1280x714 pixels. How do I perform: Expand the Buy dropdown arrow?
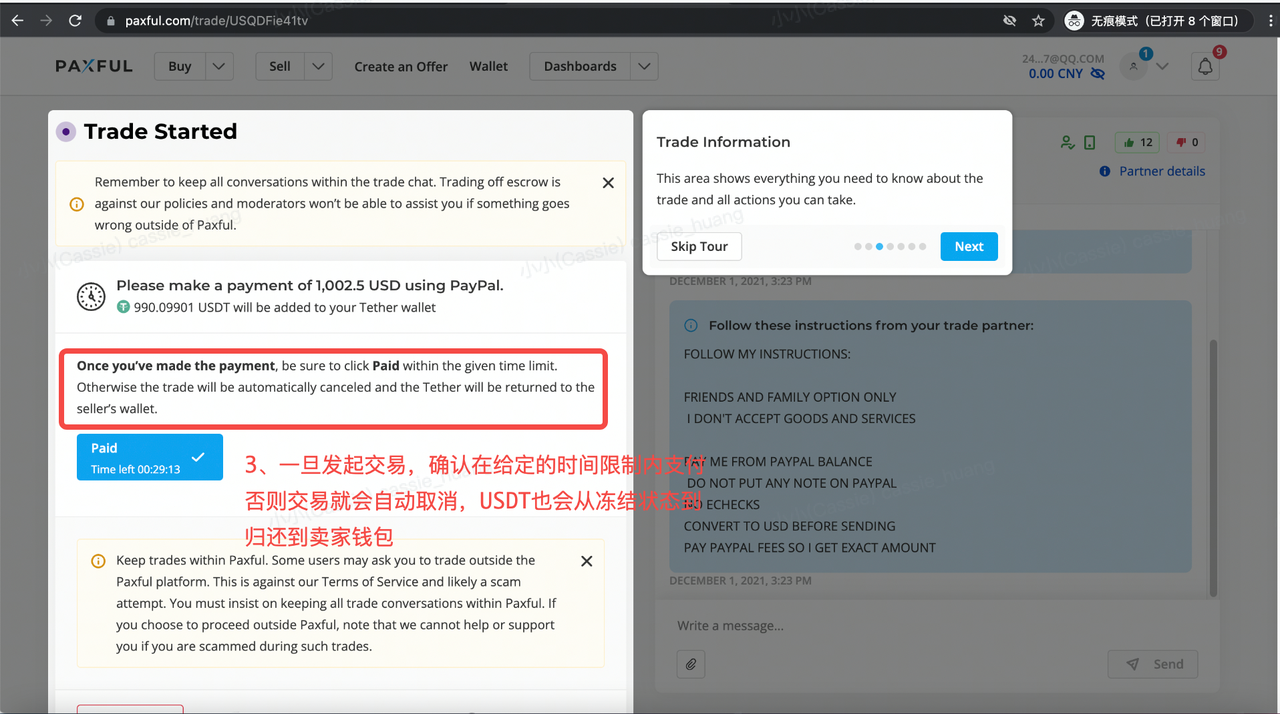point(220,66)
